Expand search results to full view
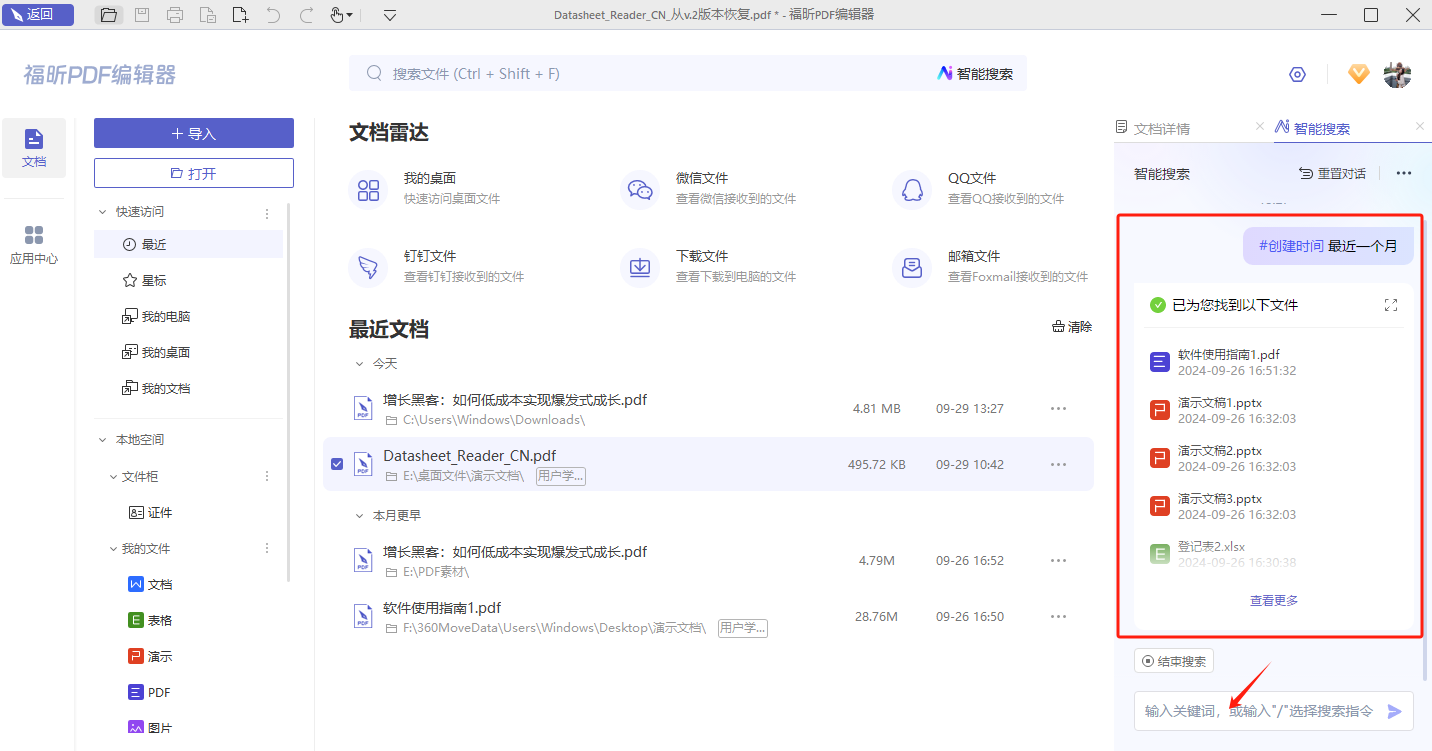 pyautogui.click(x=1390, y=305)
